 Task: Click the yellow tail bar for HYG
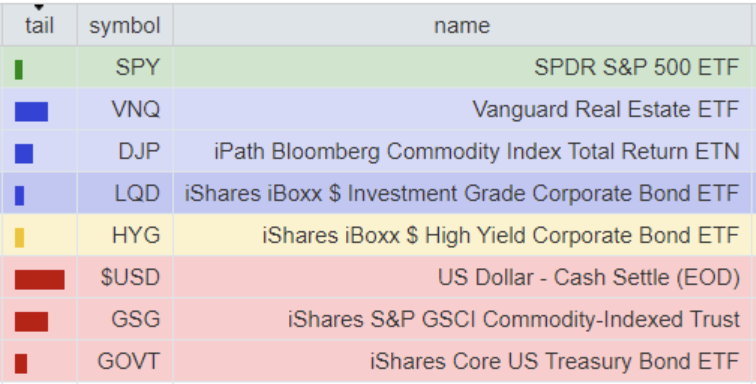pos(19,237)
